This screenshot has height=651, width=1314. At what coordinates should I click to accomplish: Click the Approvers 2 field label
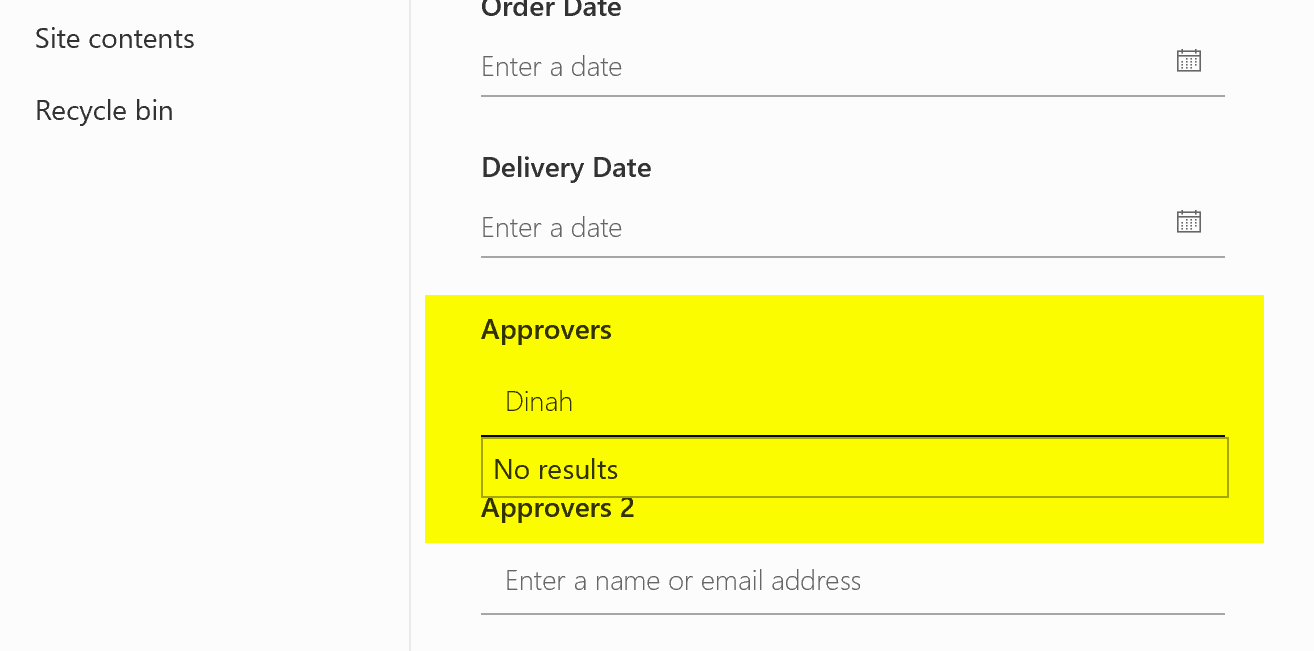point(557,510)
